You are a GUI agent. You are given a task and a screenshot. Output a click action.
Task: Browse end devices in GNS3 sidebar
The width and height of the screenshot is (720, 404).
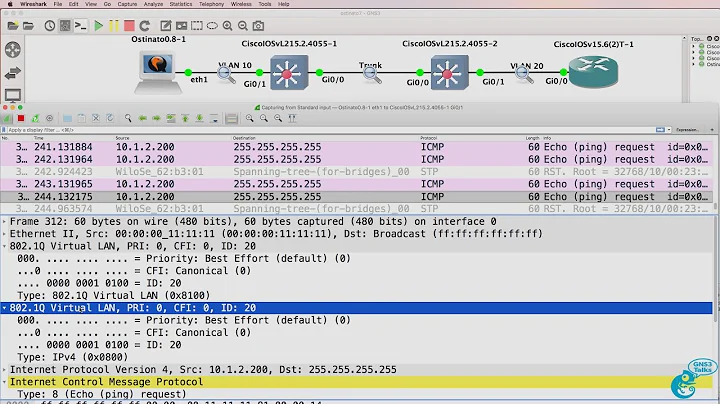click(13, 95)
